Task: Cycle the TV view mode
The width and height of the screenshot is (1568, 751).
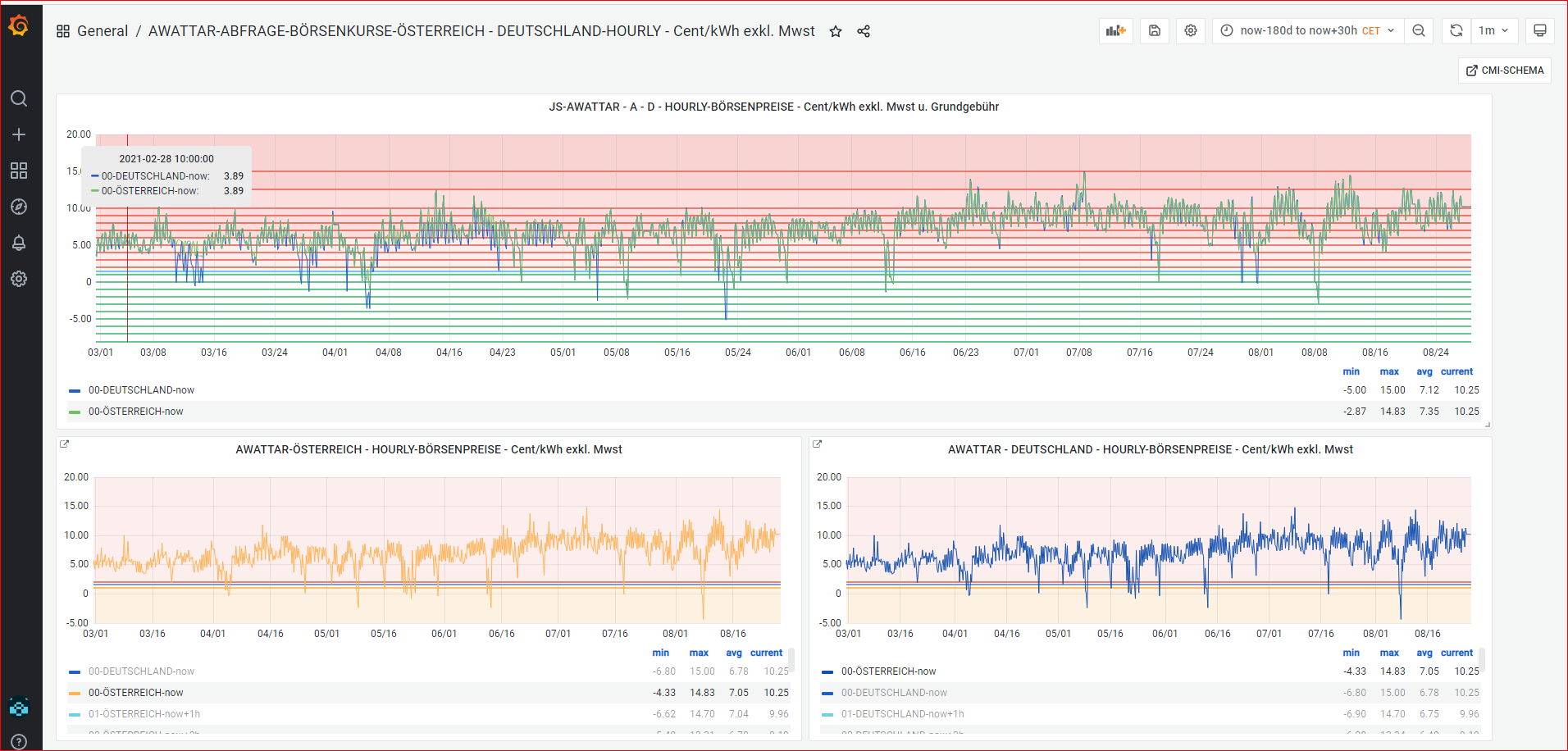Action: [x=1540, y=30]
